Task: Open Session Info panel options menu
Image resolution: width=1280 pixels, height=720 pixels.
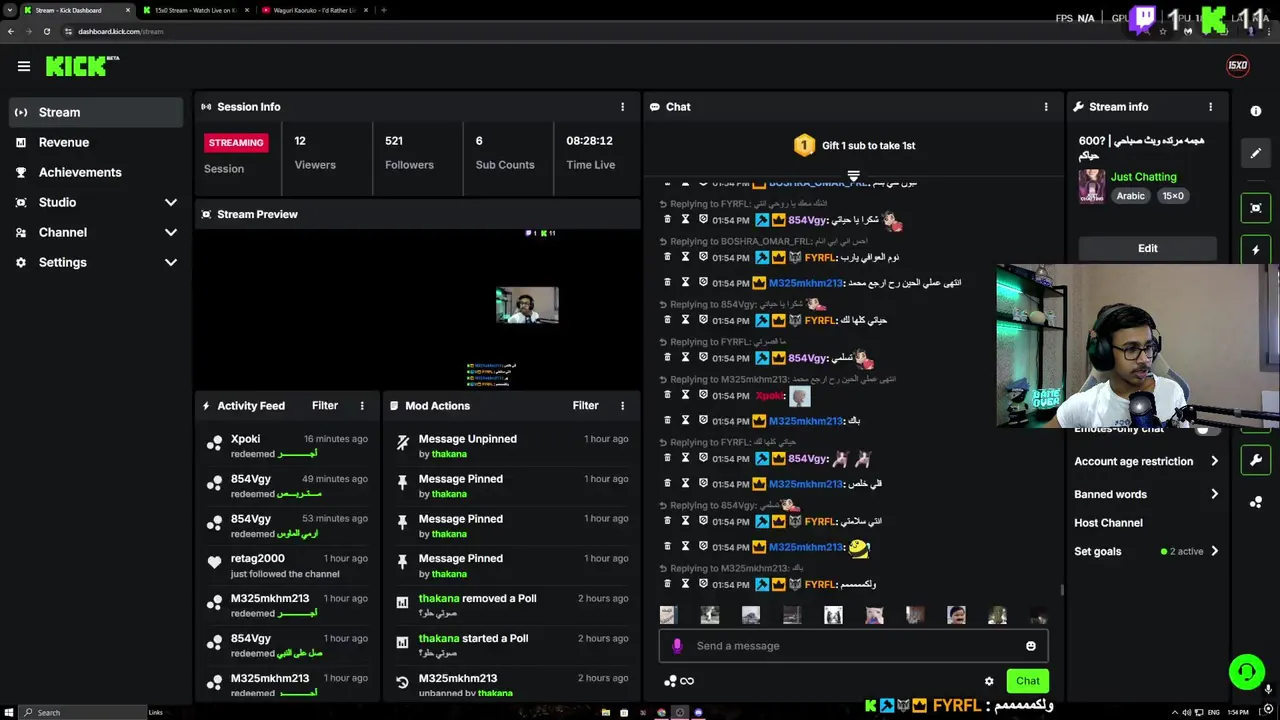Action: [622, 107]
